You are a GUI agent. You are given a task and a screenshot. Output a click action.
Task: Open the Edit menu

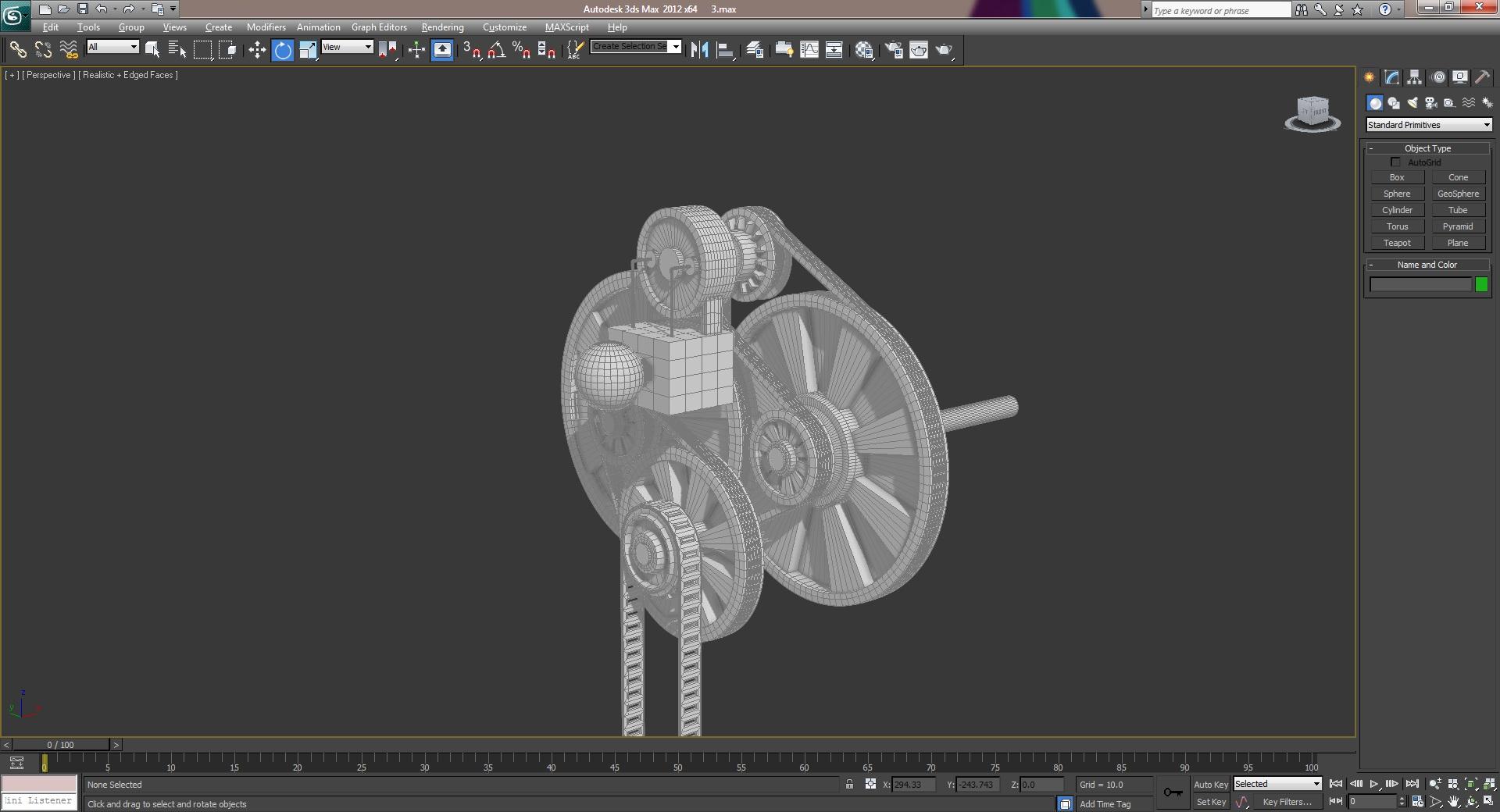51,27
